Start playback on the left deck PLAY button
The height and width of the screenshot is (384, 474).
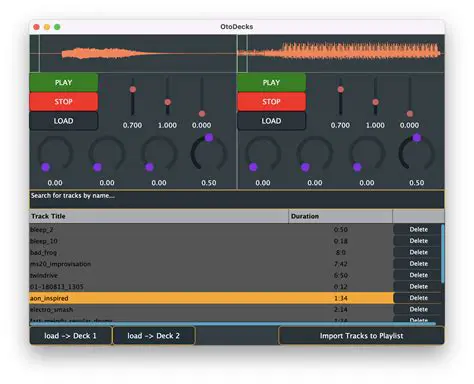point(64,82)
